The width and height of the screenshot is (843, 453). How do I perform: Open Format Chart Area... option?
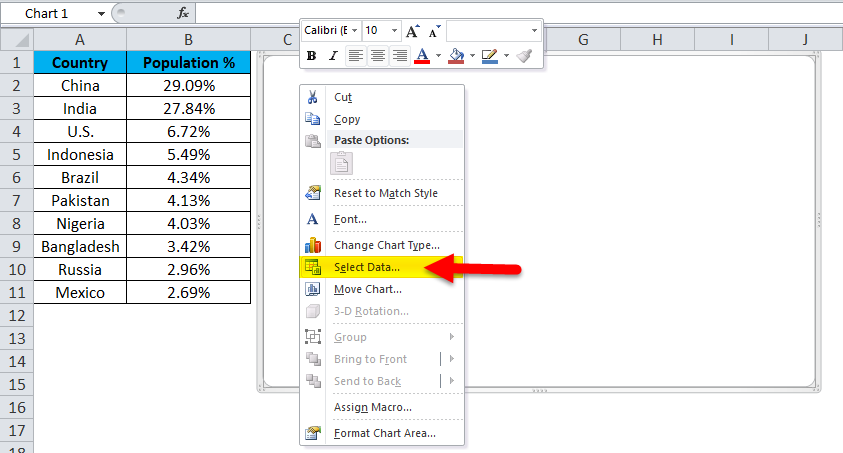(x=384, y=433)
